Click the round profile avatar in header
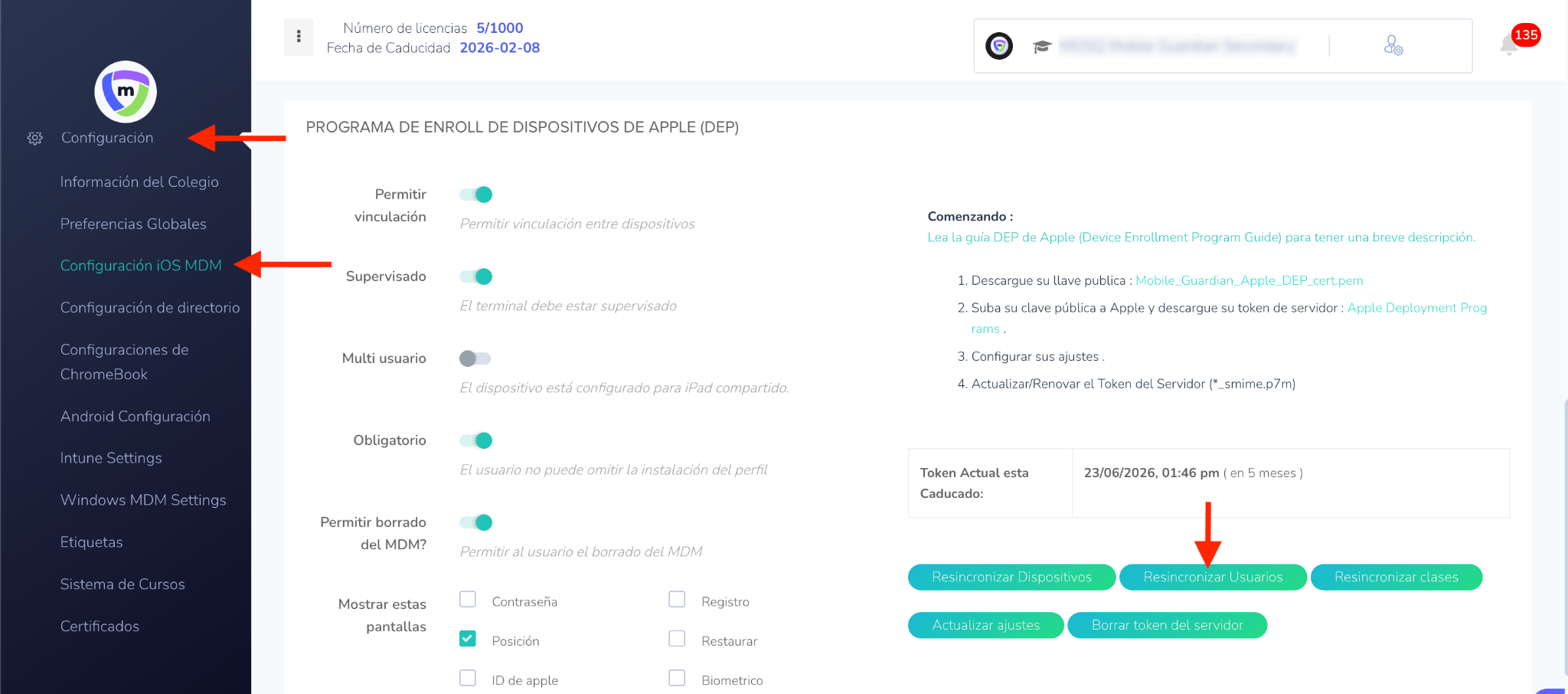Screen dimensions: 1568x694 click(x=999, y=46)
